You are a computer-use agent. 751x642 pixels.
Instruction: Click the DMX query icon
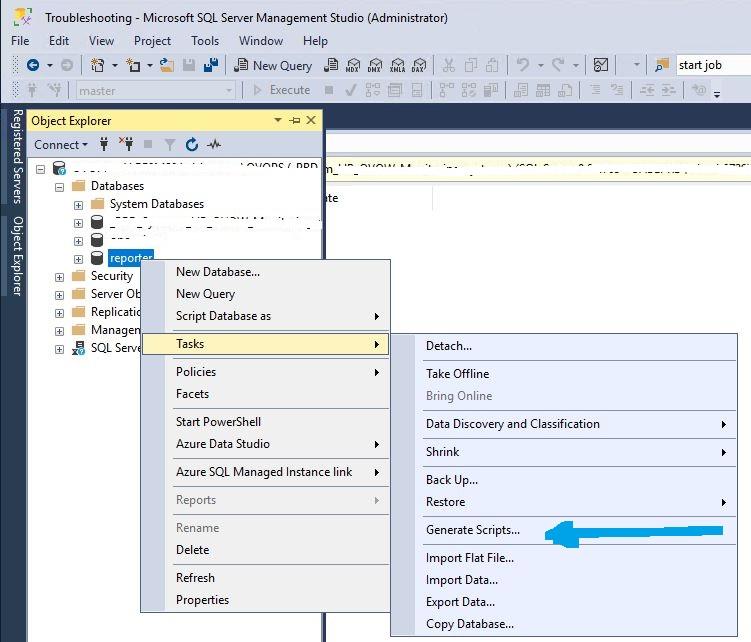(375, 65)
